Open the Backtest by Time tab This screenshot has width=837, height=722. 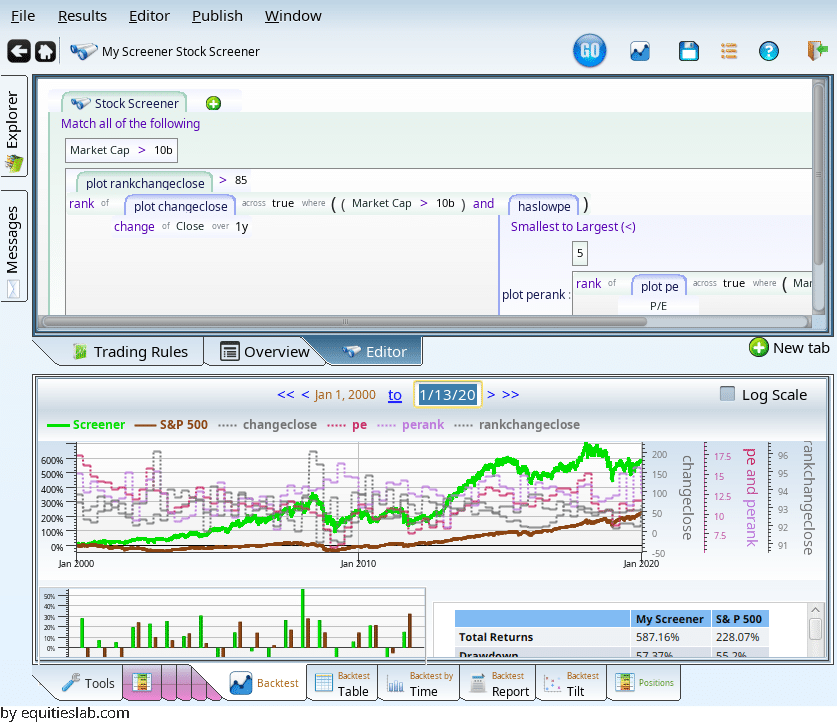pos(418,684)
